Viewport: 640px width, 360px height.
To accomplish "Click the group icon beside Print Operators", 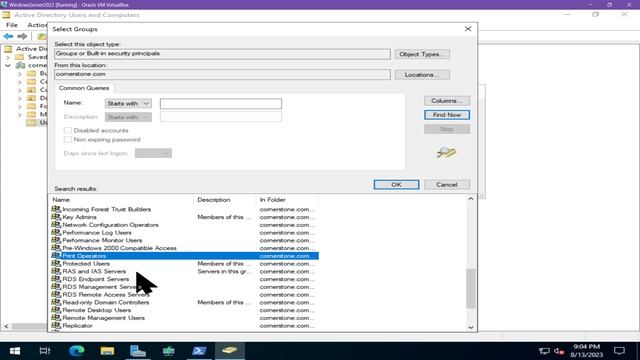I will pos(56,256).
